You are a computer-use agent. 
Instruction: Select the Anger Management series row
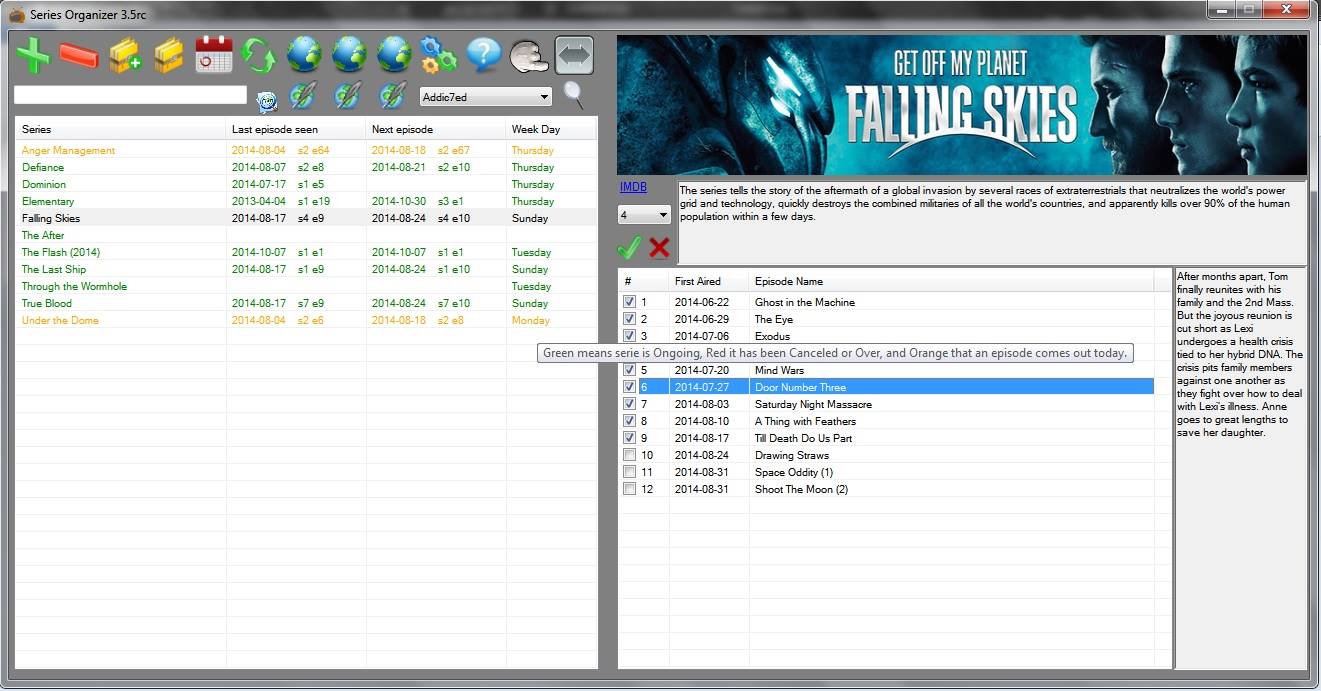[306, 150]
